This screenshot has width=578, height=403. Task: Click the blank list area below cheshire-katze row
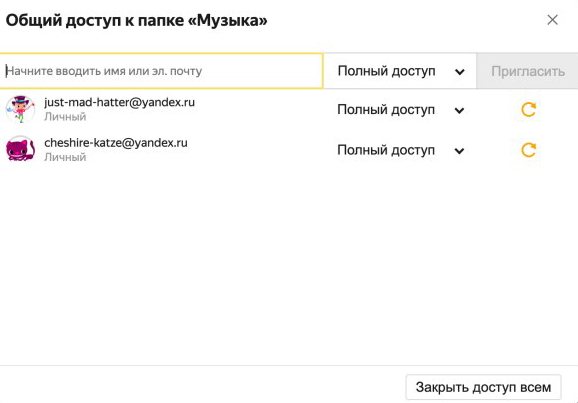[289, 265]
